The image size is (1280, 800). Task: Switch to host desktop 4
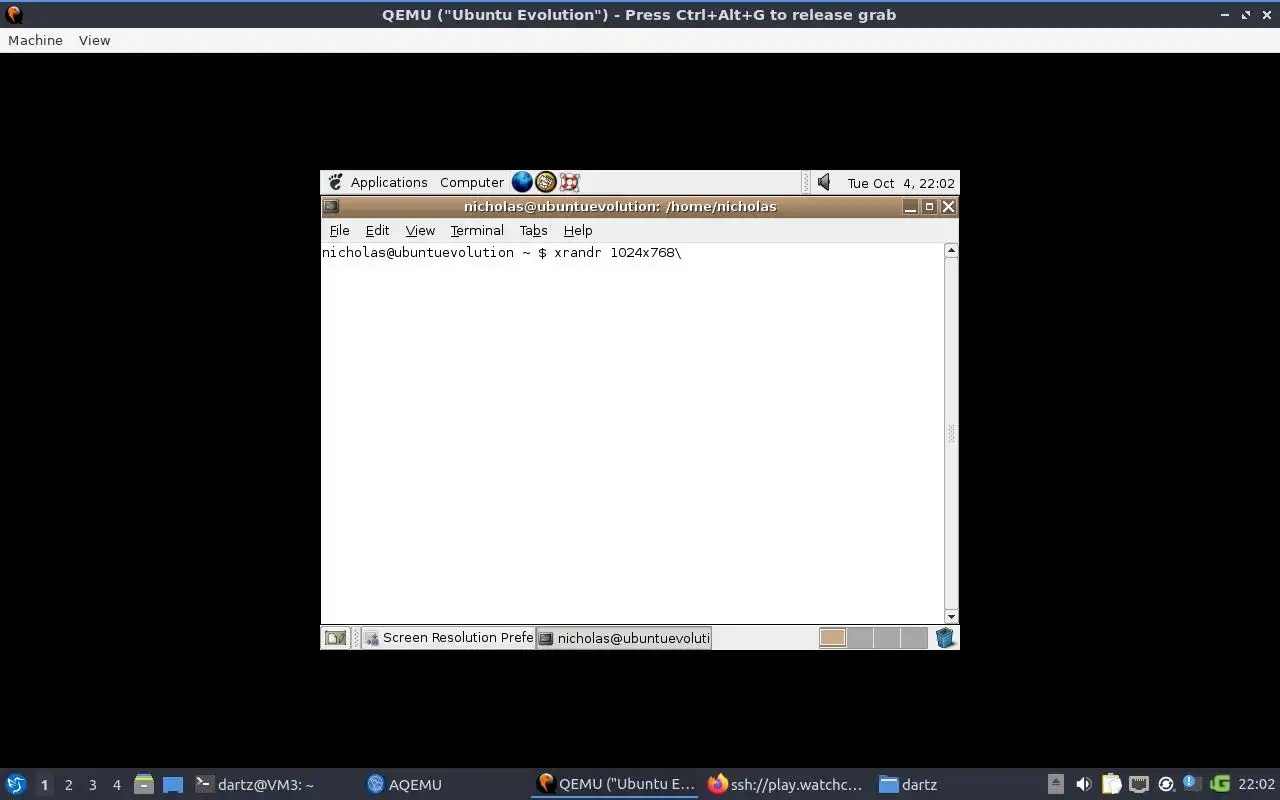pyautogui.click(x=116, y=785)
